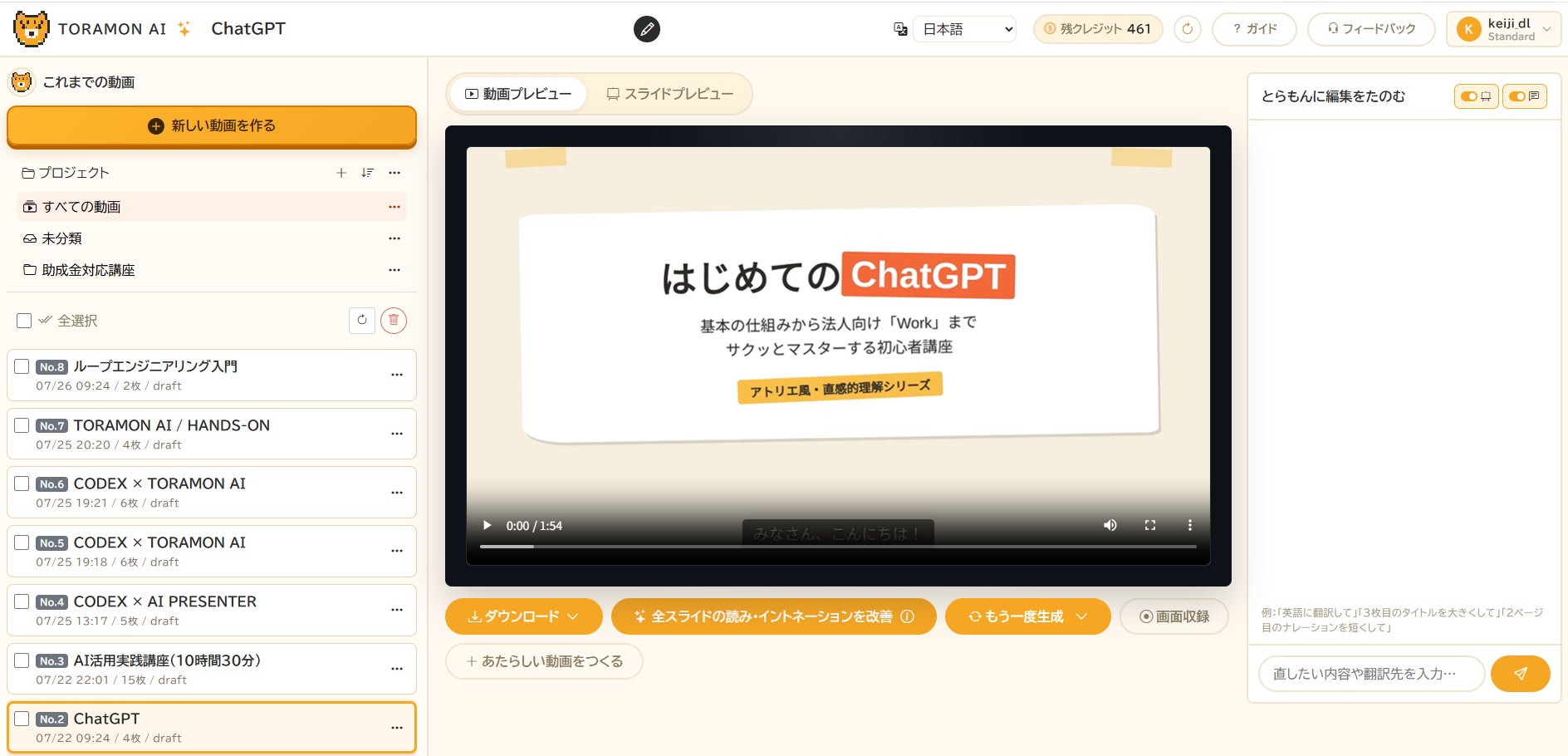Open the AI活用実践講座(10時間30分) video title
Screen dimensions: 1568x756
pyautogui.click(x=167, y=660)
